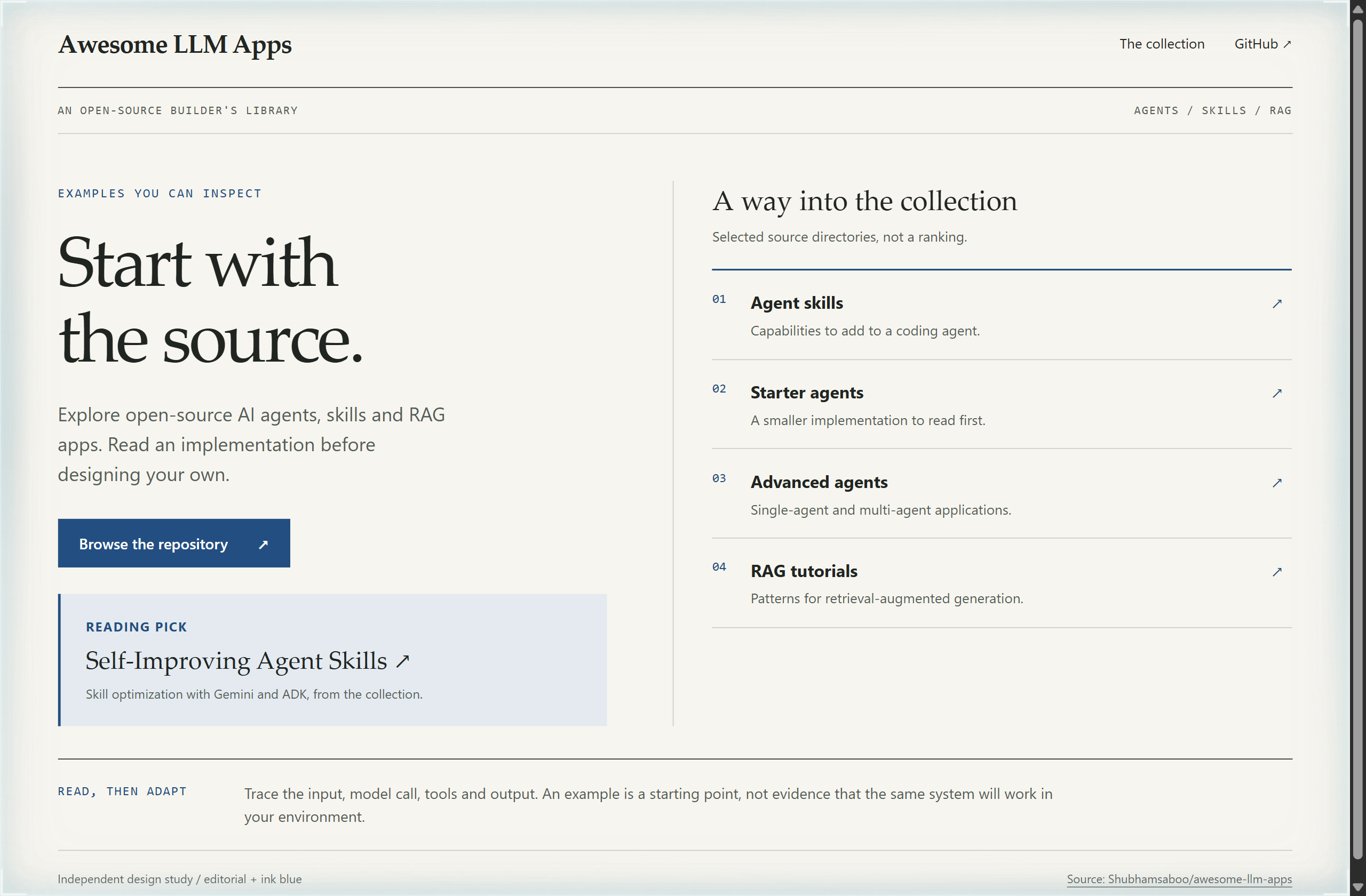
Task: Open the Agent skills directory entry
Action: 1002,316
